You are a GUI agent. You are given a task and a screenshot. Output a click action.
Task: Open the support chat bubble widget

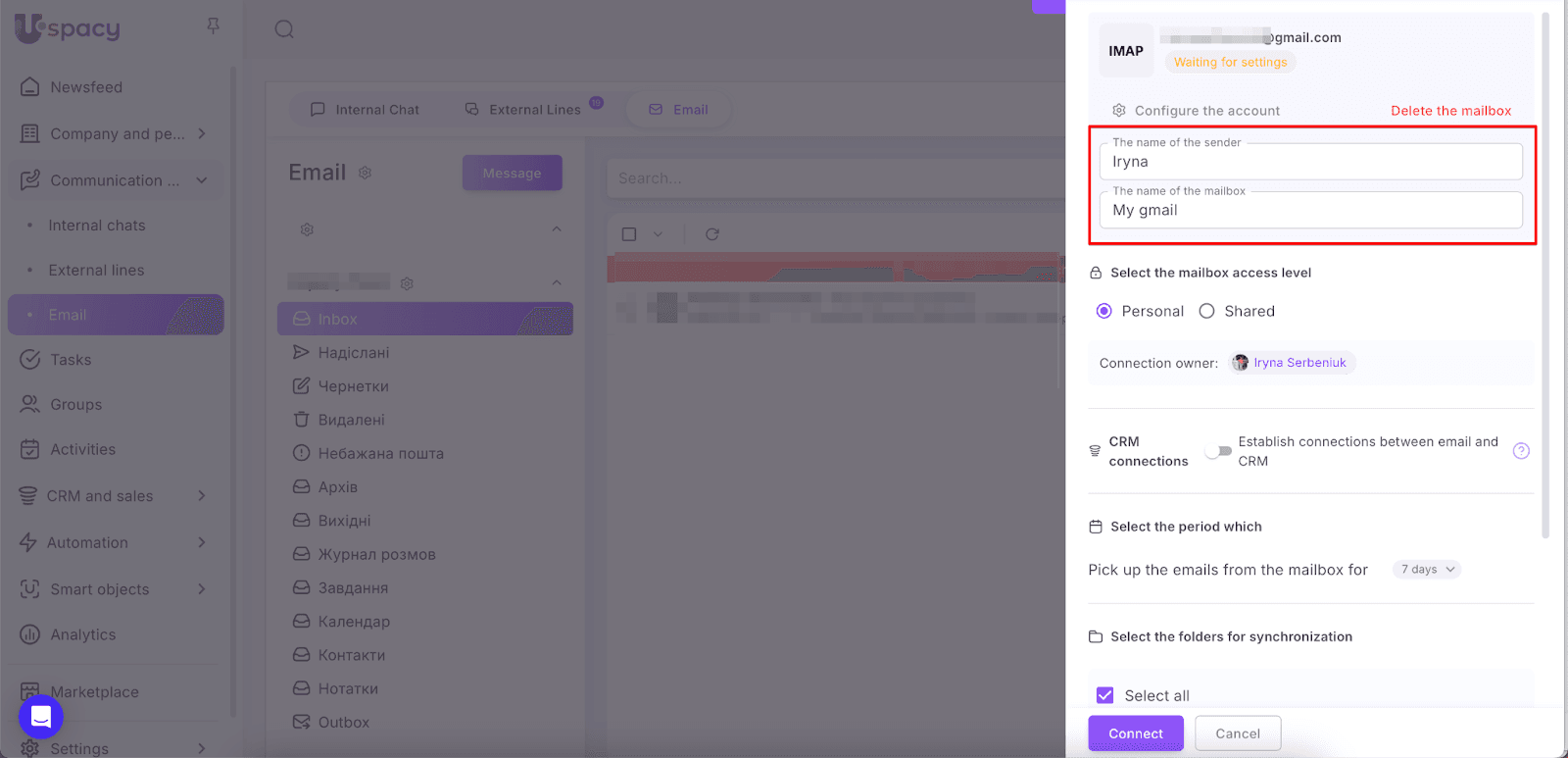pos(41,717)
